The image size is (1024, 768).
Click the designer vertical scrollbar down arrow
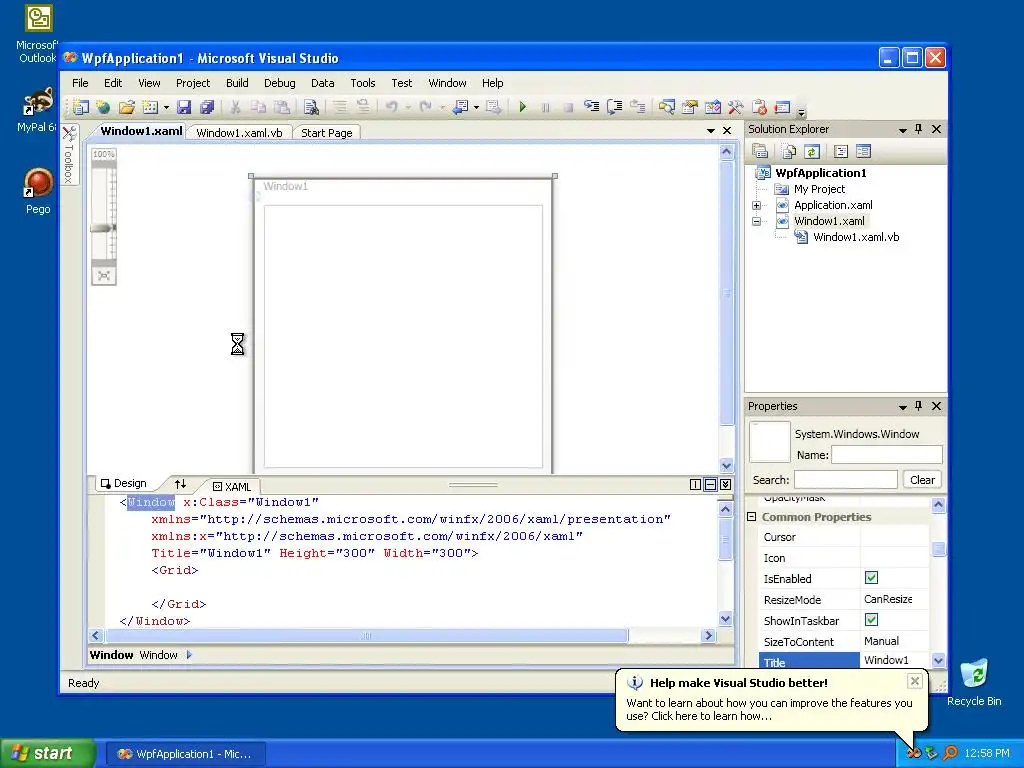coord(726,465)
